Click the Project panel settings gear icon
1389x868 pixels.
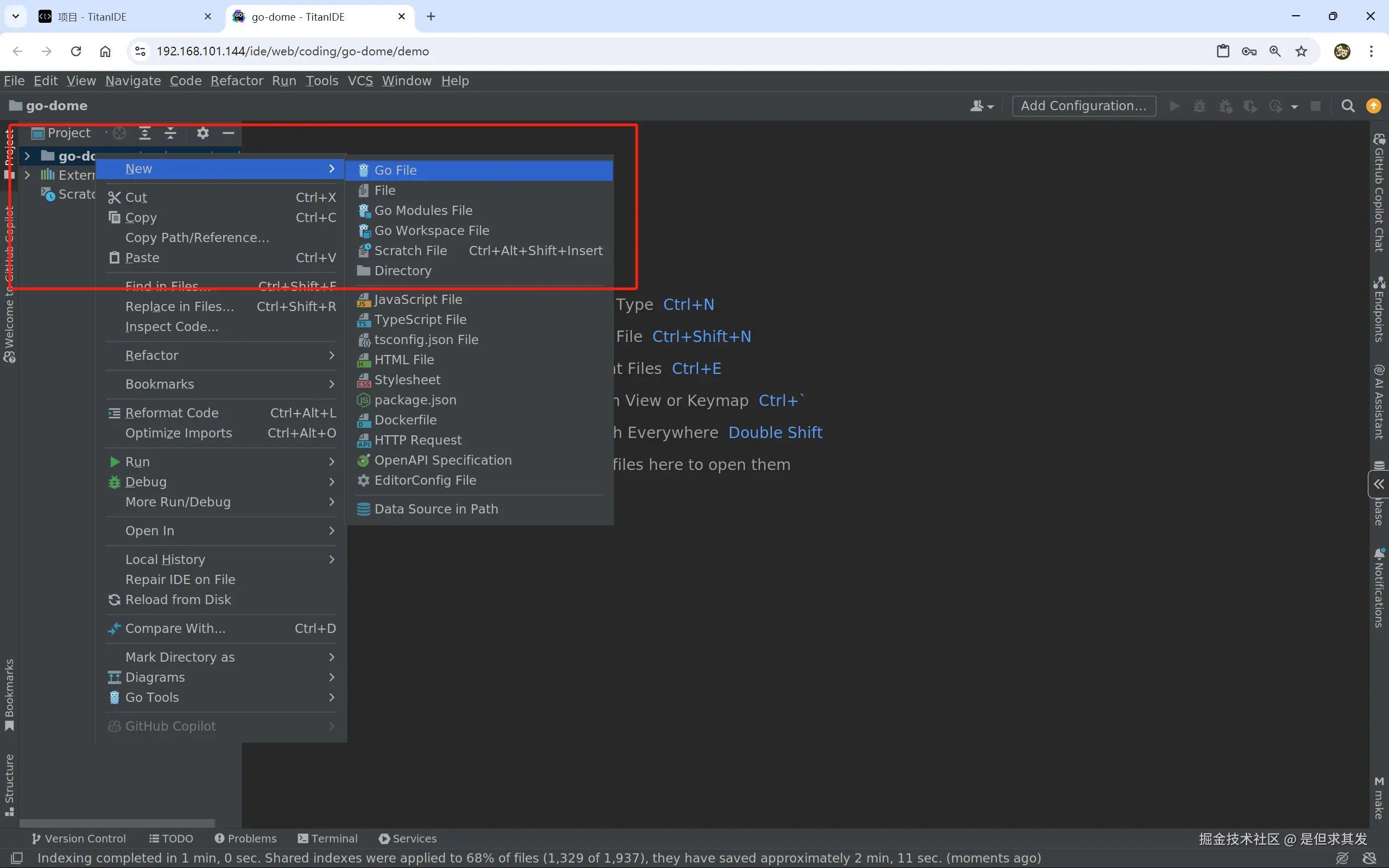pos(202,133)
